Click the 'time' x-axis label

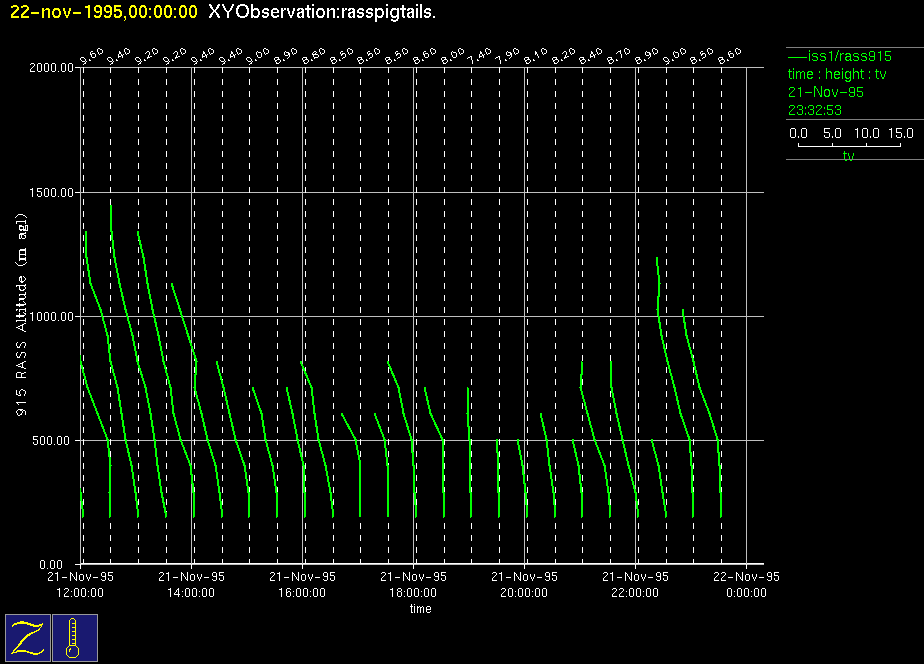(420, 609)
